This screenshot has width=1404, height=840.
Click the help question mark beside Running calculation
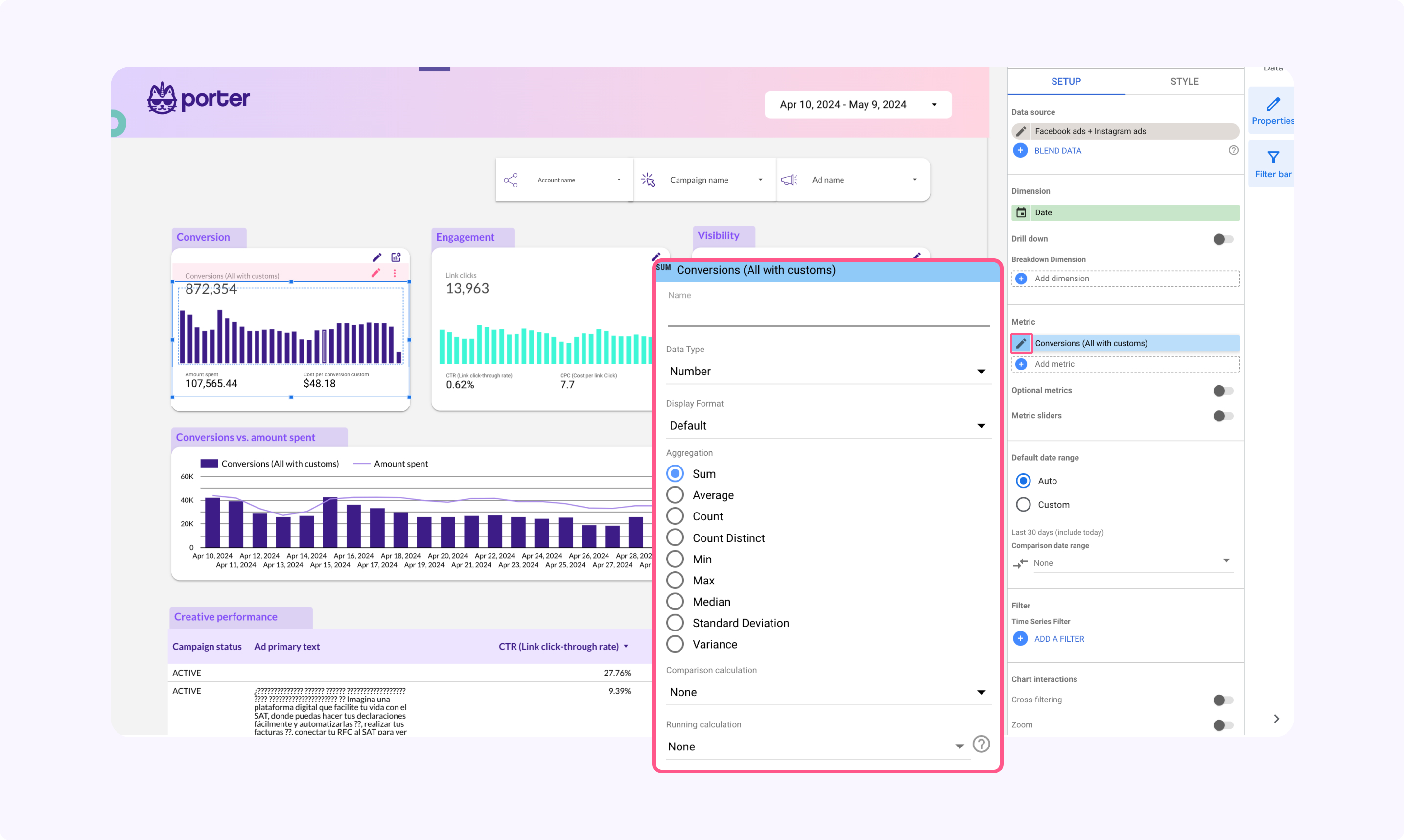click(981, 744)
